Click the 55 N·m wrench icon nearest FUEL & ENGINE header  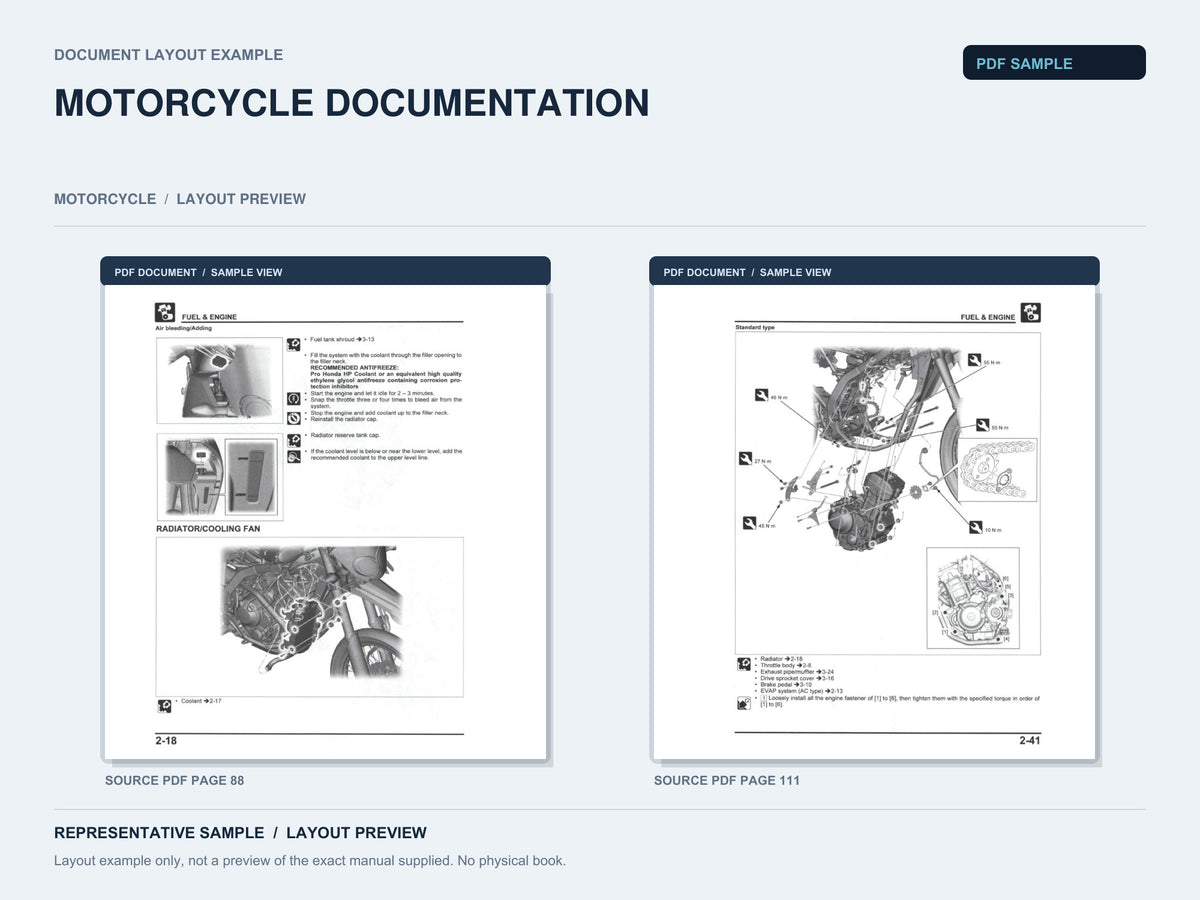pos(975,359)
